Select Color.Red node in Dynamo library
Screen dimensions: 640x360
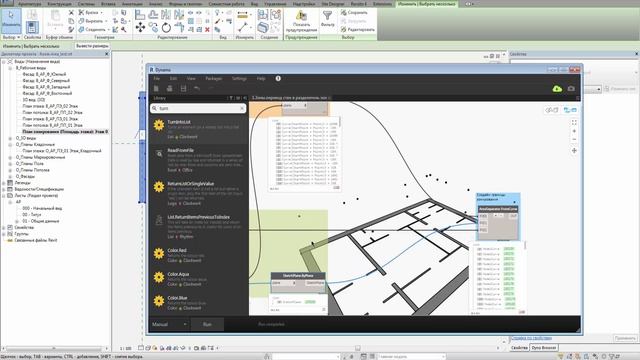199,255
